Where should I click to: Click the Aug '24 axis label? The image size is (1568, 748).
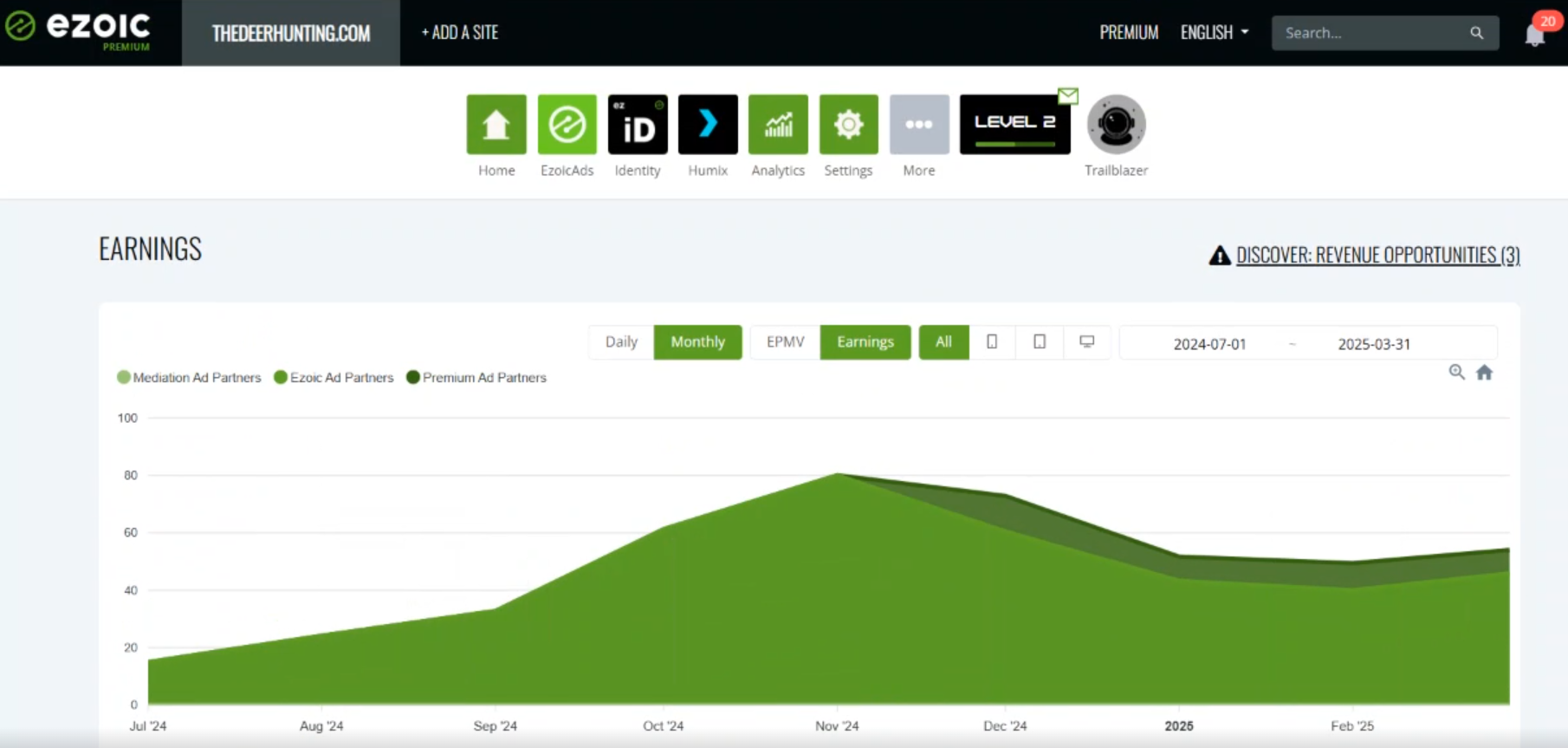click(321, 725)
